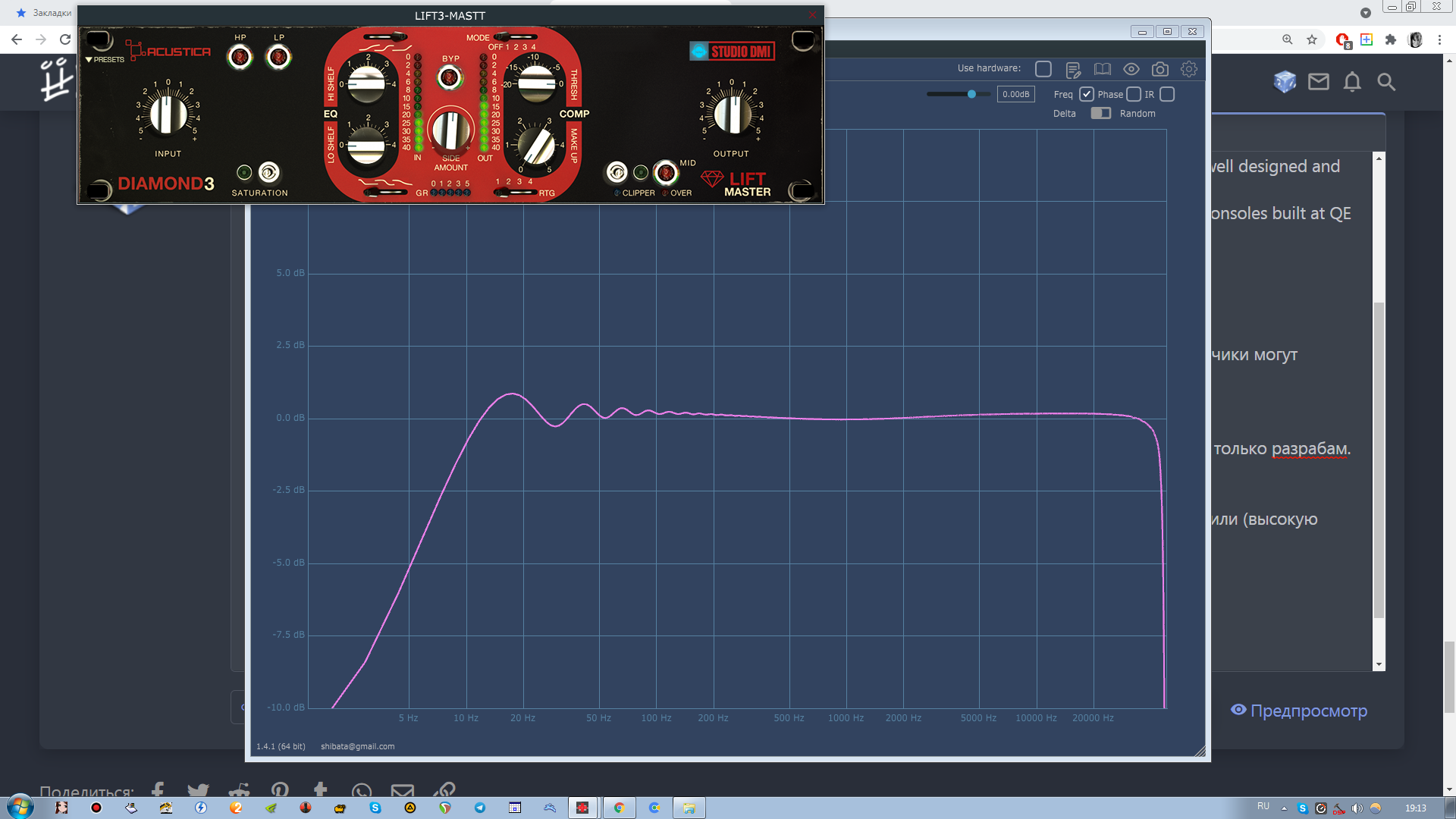1456x819 pixels.
Task: Click the LO SHELF curve selector switch
Action: (x=385, y=193)
